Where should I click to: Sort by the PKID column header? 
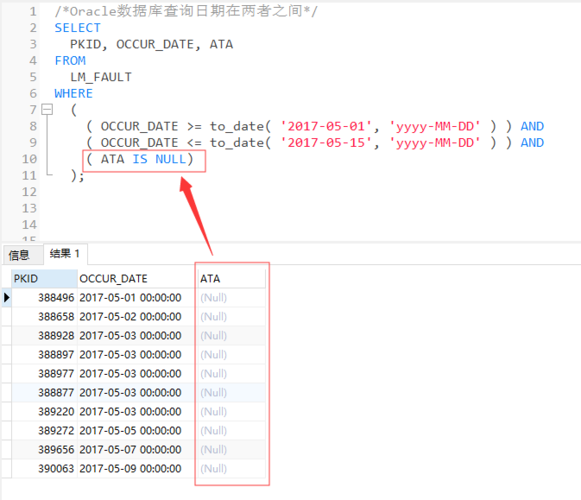(x=44, y=279)
